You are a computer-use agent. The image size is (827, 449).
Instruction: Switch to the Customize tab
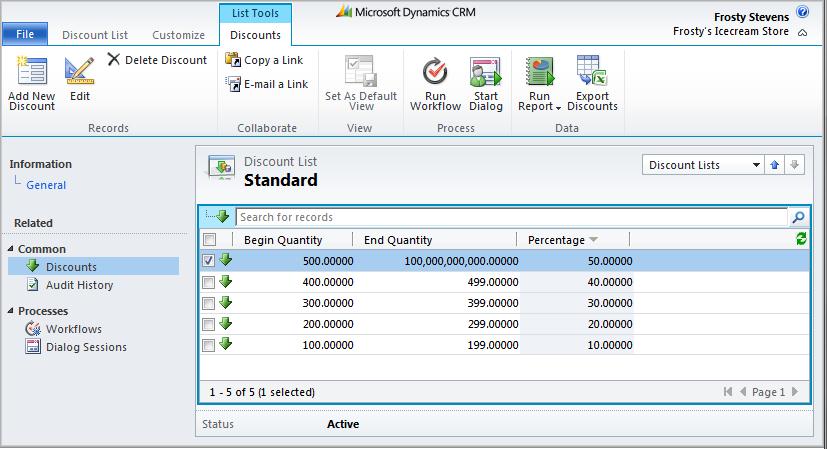(178, 35)
